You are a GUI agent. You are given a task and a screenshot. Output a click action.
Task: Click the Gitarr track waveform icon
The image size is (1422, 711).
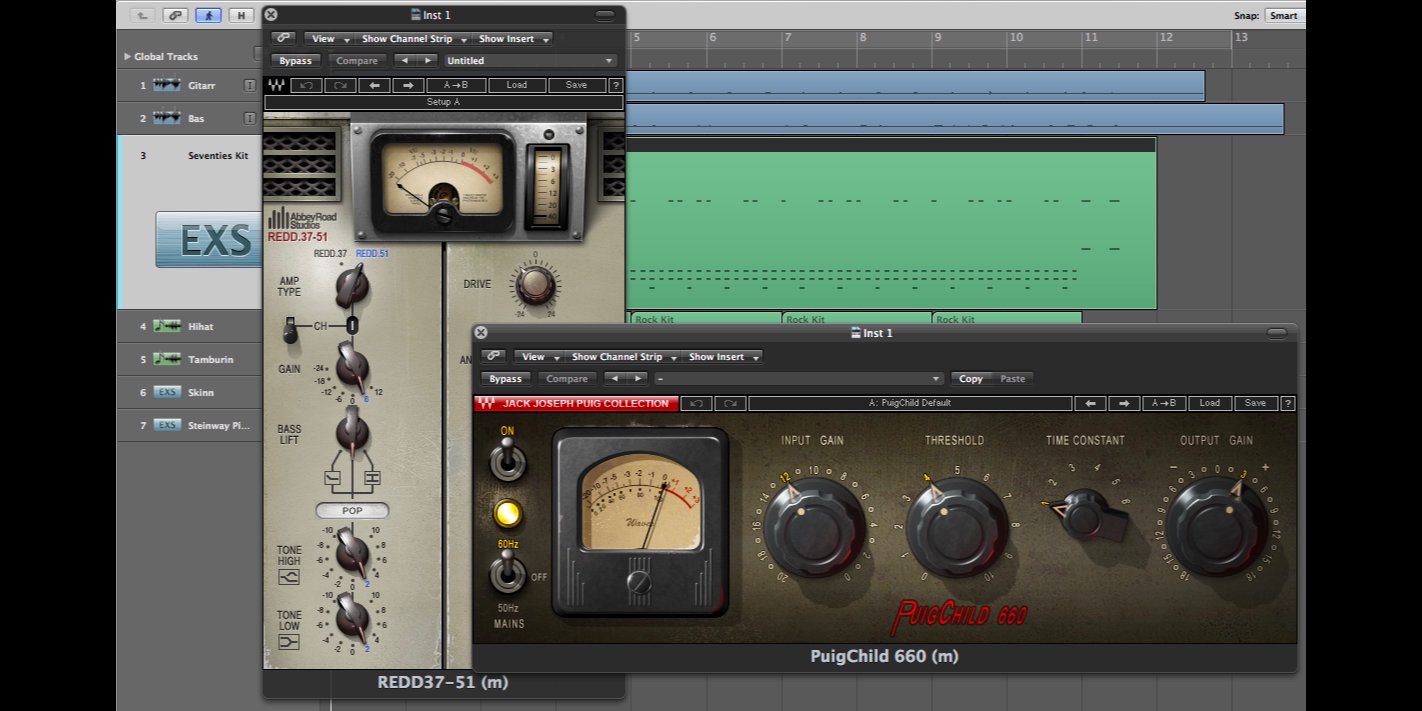[x=167, y=86]
